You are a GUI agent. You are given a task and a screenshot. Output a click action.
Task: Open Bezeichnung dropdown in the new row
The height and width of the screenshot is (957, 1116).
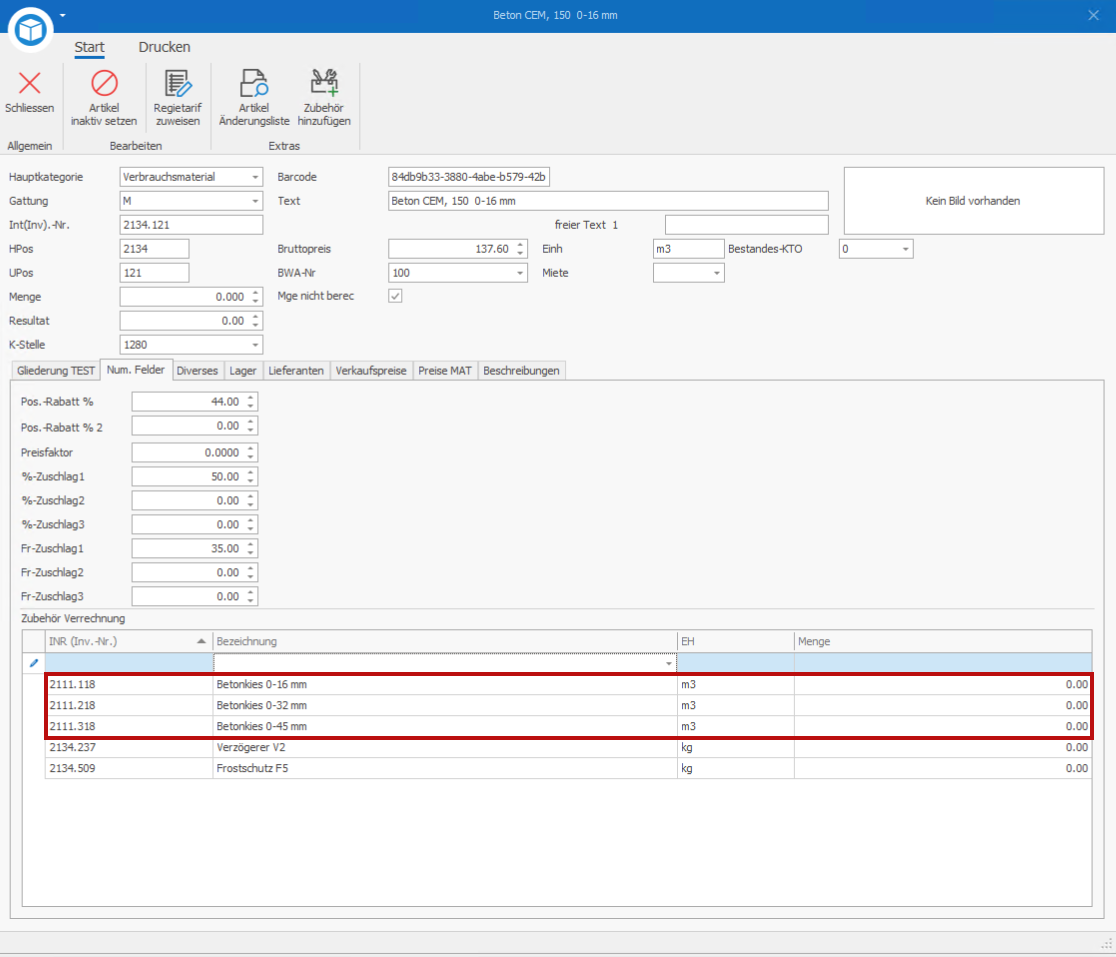(x=668, y=663)
